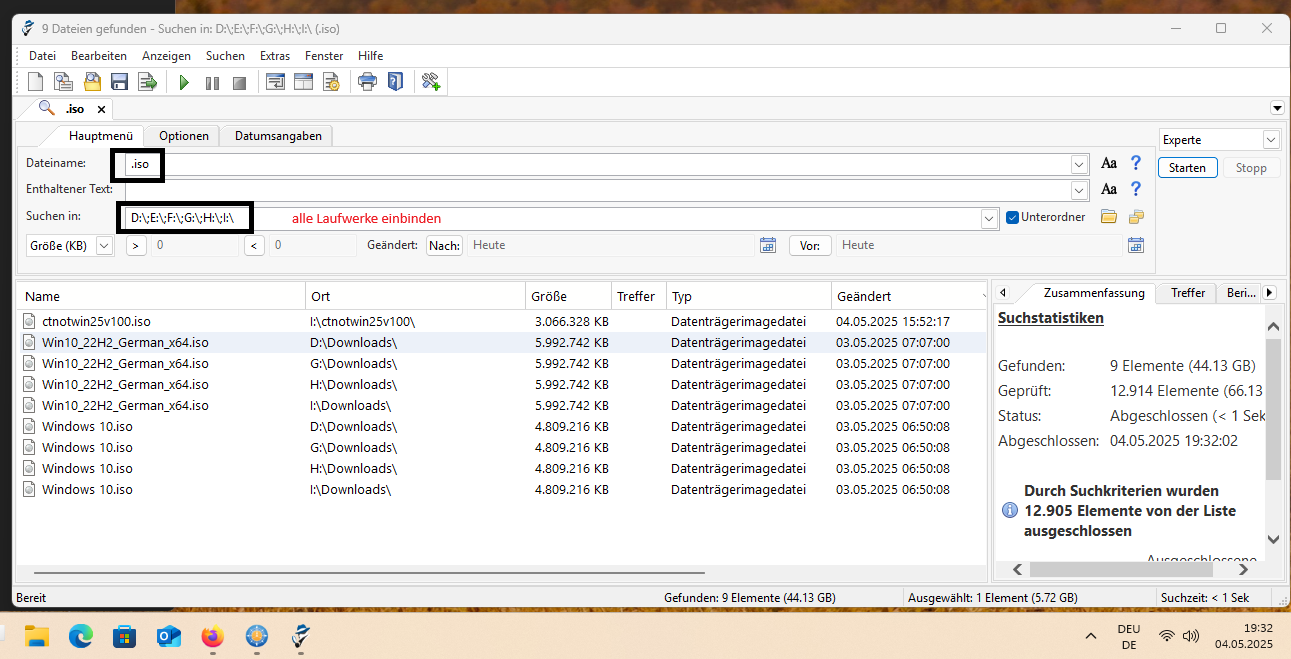Switch to the Datumsangaben tab
Screen dimensions: 1291x659
click(278, 136)
